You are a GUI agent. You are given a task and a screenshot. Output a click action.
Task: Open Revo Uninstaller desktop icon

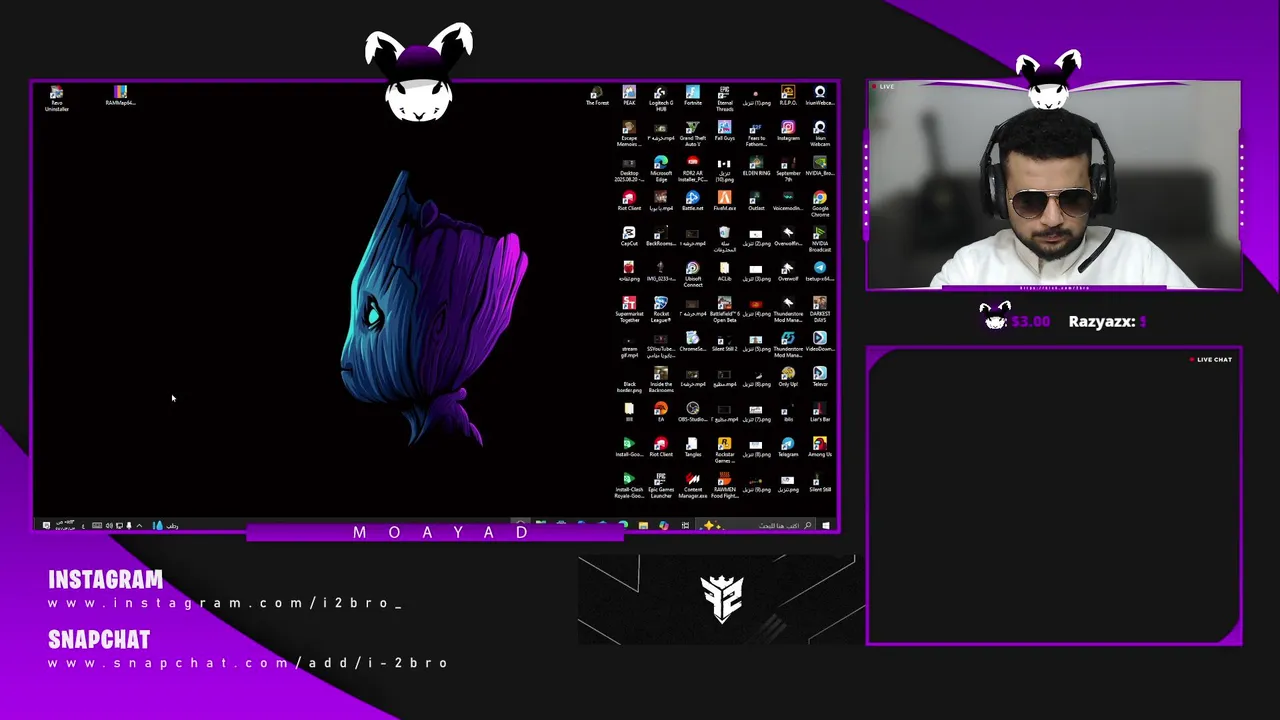pos(57,98)
